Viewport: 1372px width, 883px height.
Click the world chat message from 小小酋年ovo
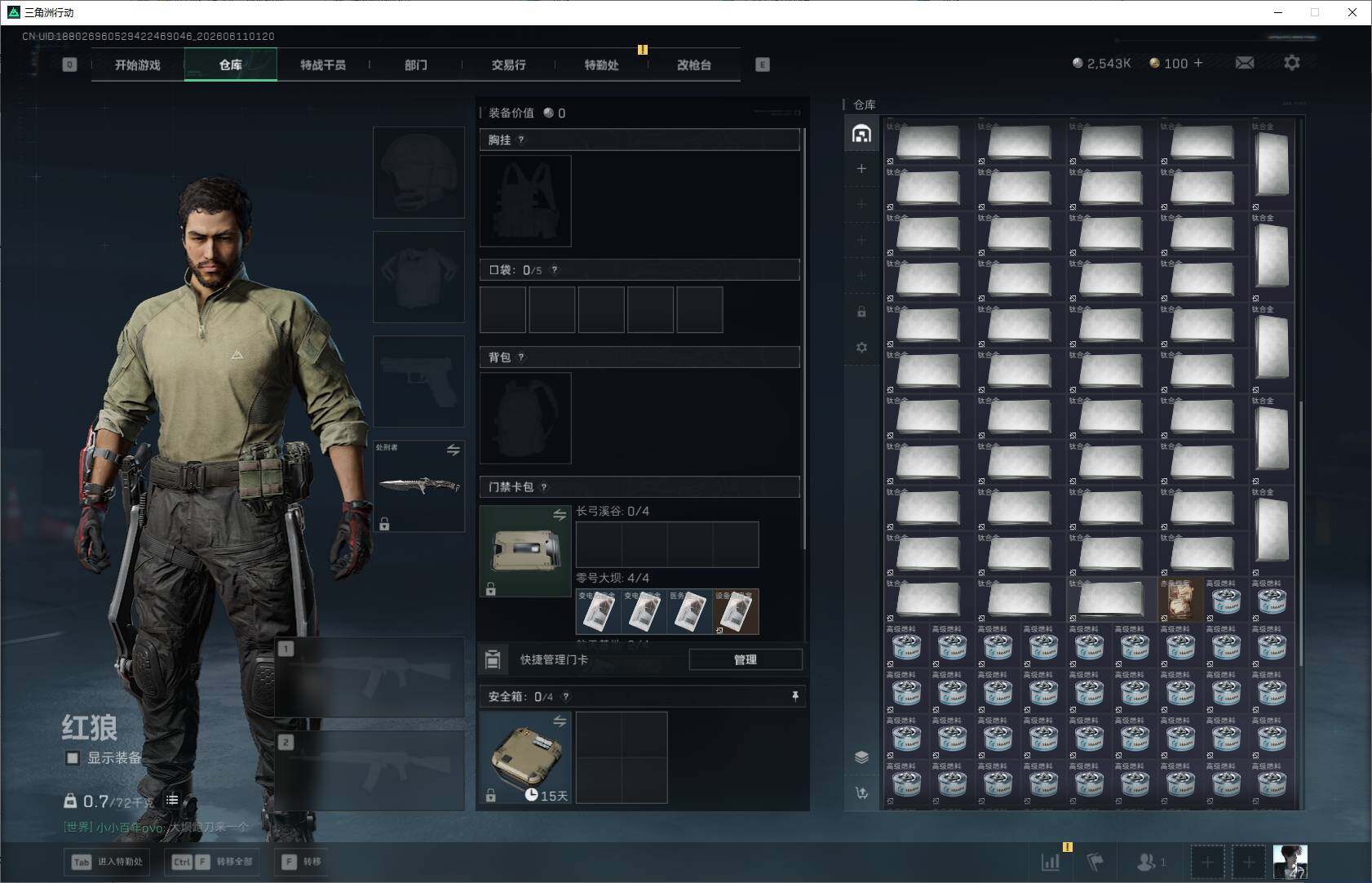[x=157, y=827]
